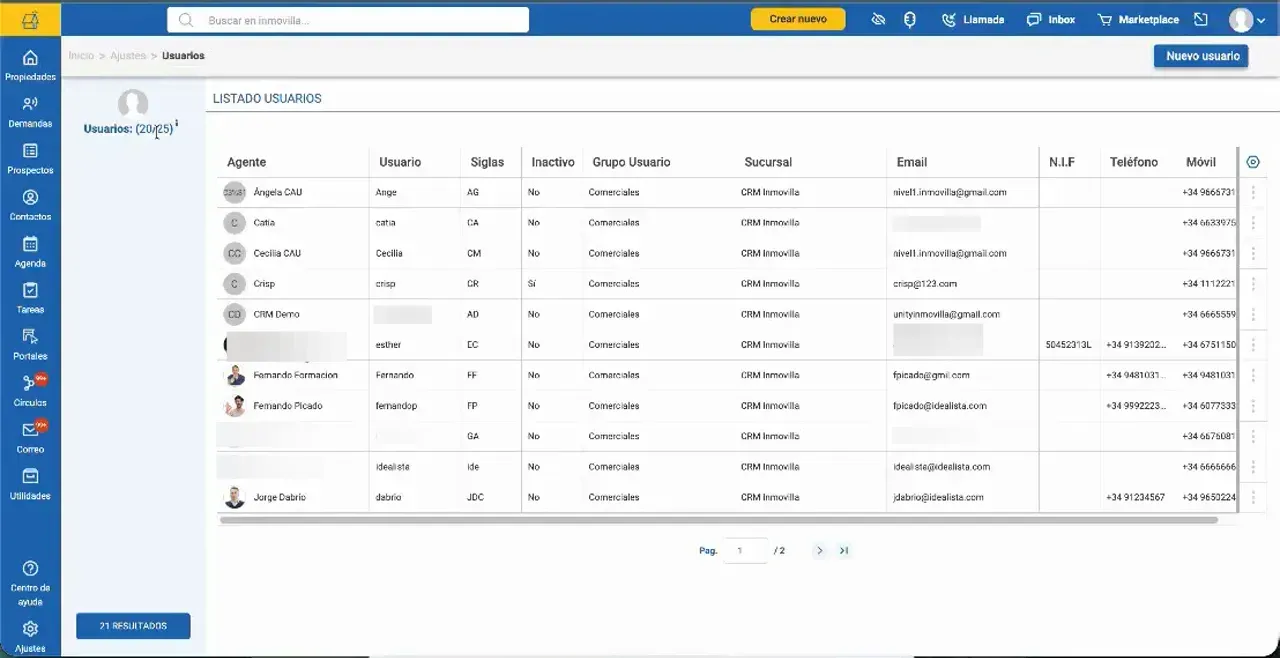Image resolution: width=1280 pixels, height=658 pixels.
Task: Open options menu for Crisp row
Action: pos(1253,284)
